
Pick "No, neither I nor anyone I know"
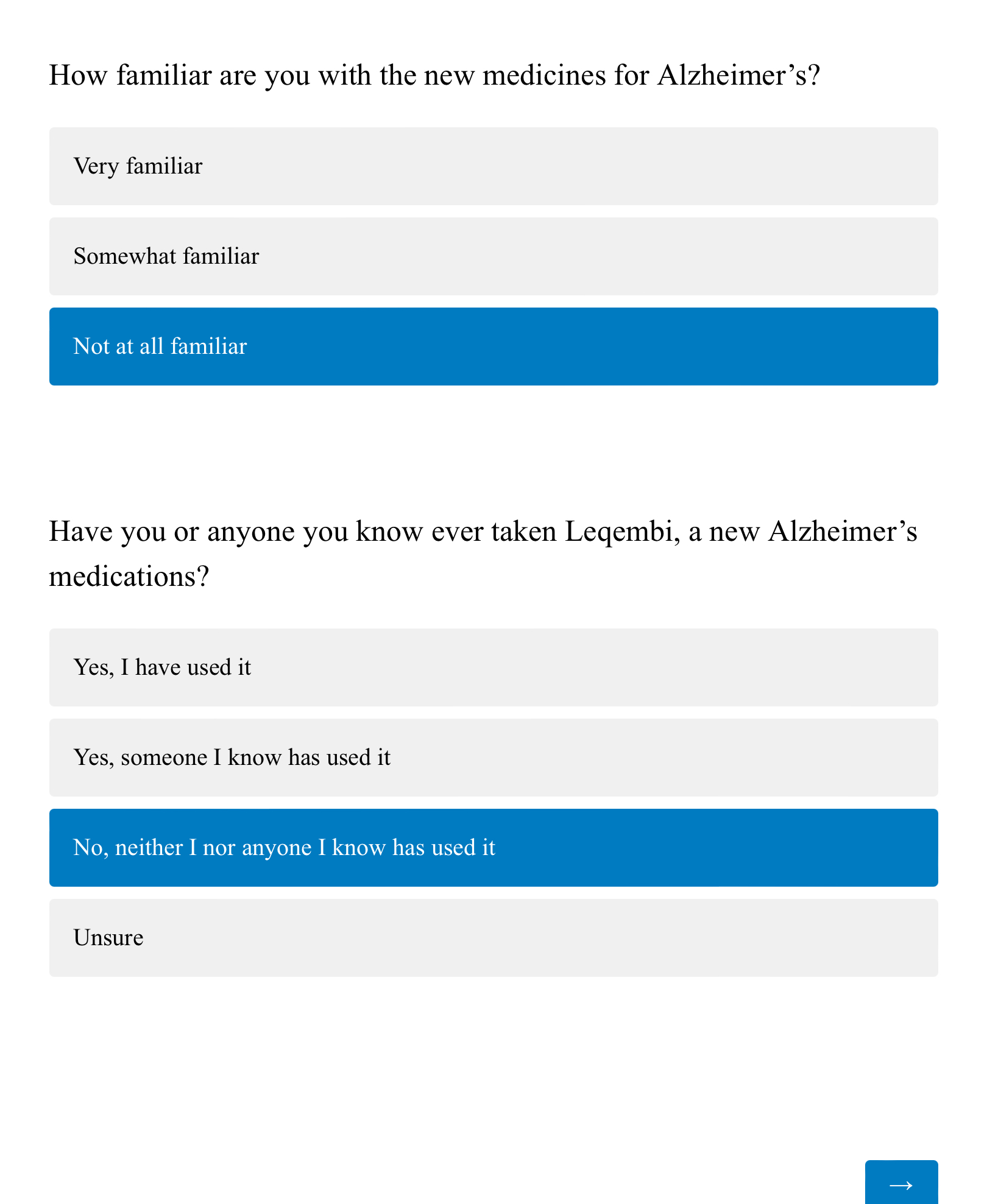coord(493,848)
